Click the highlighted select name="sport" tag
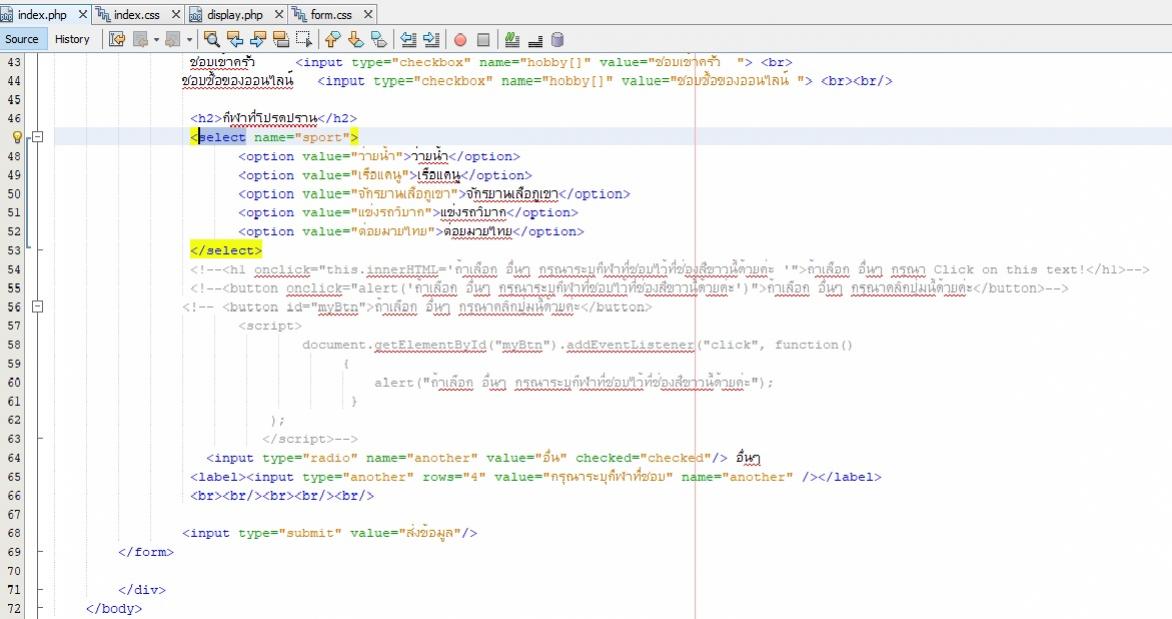Screen dimensions: 1172x619 click(274, 137)
